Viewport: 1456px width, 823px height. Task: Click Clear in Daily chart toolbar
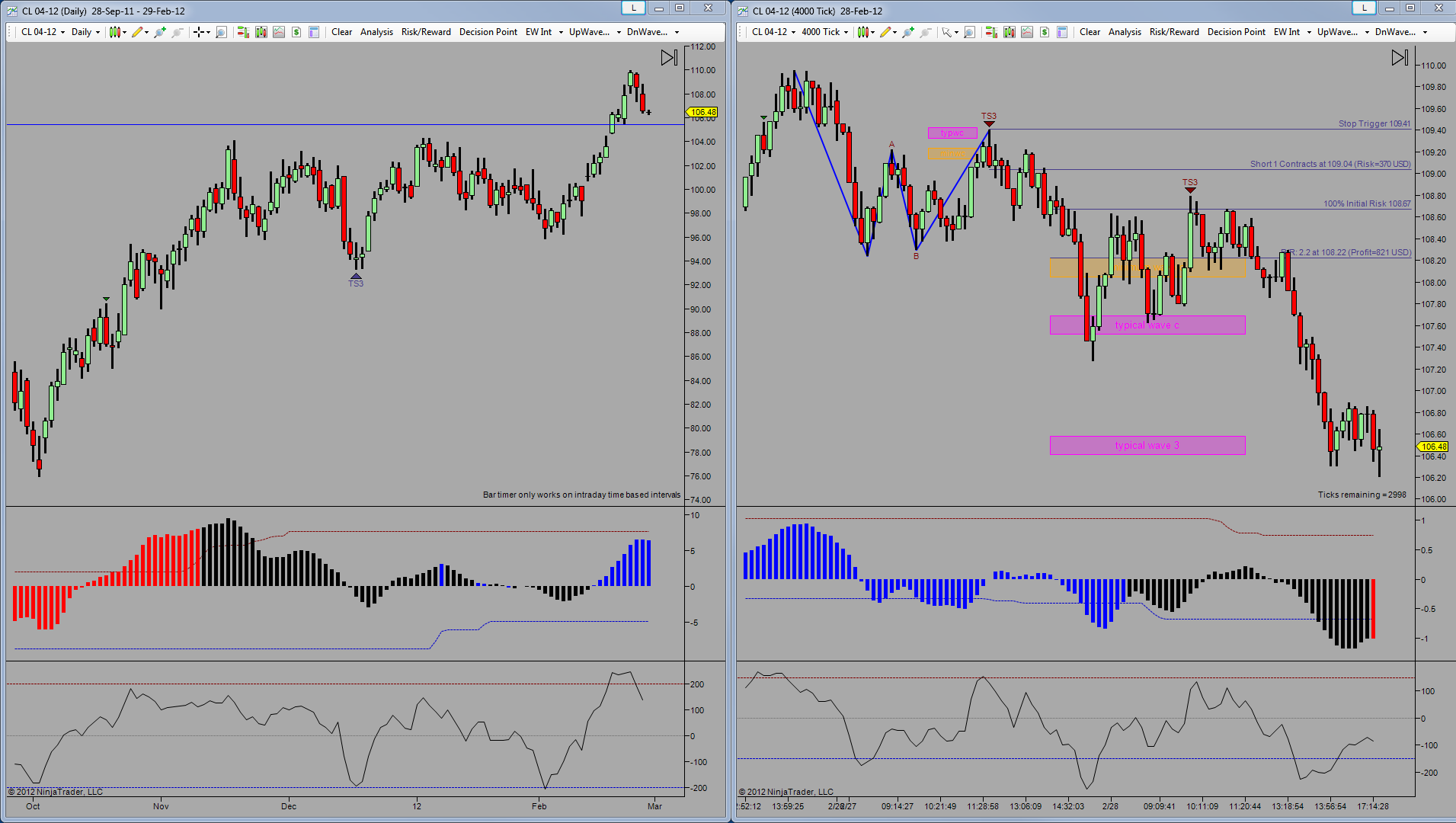(341, 32)
